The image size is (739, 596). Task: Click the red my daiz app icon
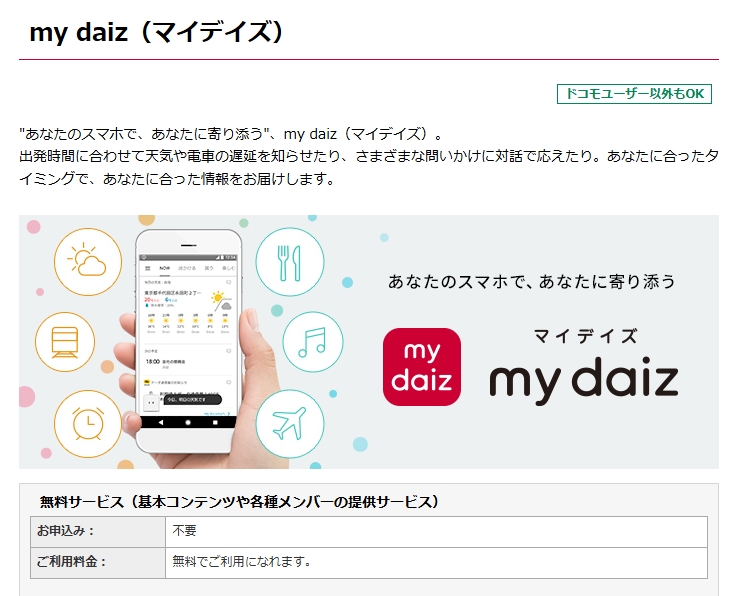[x=422, y=367]
